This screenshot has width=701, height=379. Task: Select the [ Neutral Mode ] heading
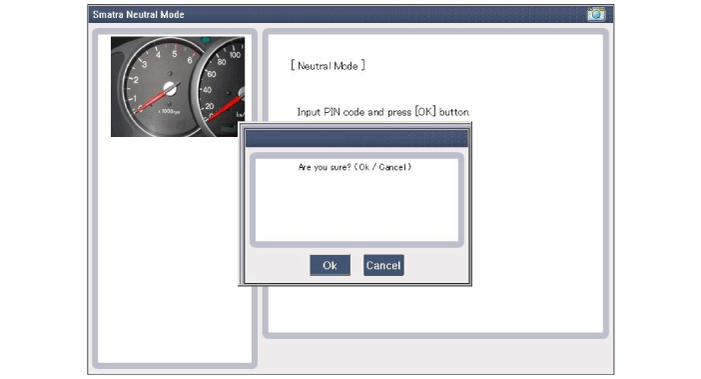tap(328, 66)
